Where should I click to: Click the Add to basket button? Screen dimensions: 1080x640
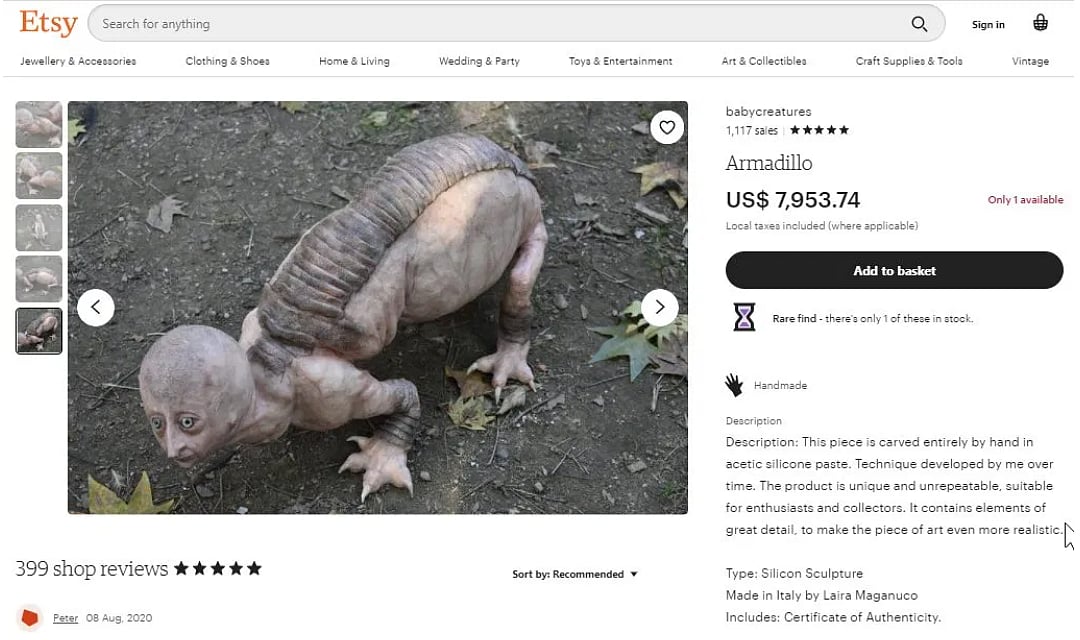tap(894, 270)
